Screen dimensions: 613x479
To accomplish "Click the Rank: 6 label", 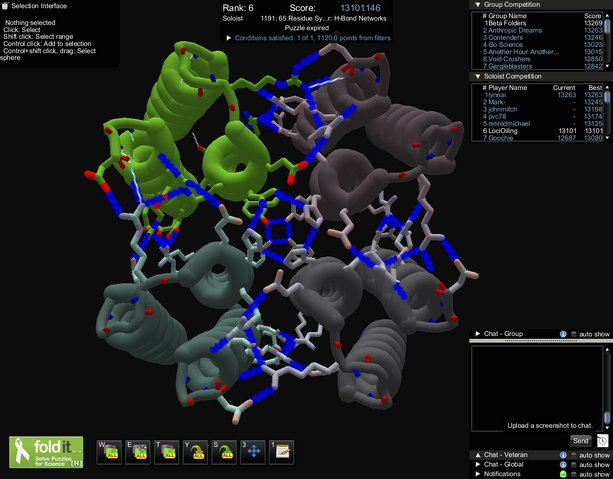I will click(238, 8).
